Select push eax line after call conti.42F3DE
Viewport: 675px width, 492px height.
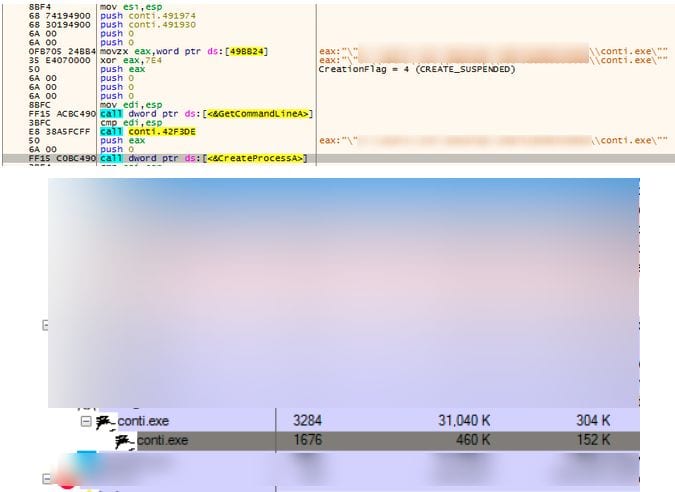122,140
